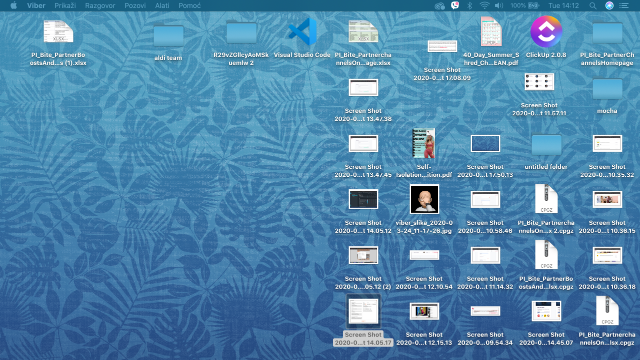Viewport: 640px width, 360px height.
Task: Select Screen Shot 09.54.34 thumbnail
Action: tap(485, 311)
